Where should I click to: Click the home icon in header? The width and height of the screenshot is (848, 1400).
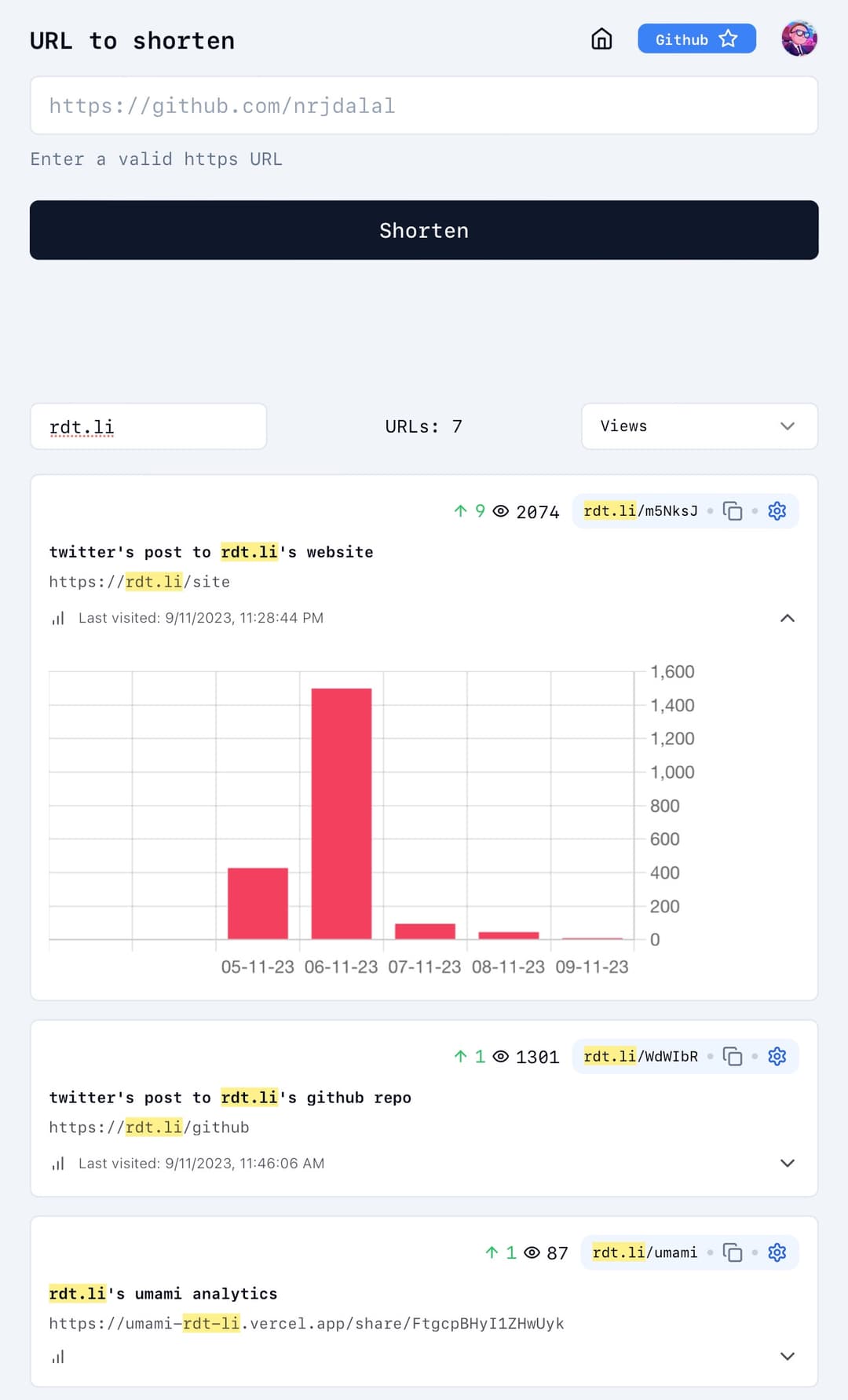click(x=601, y=39)
